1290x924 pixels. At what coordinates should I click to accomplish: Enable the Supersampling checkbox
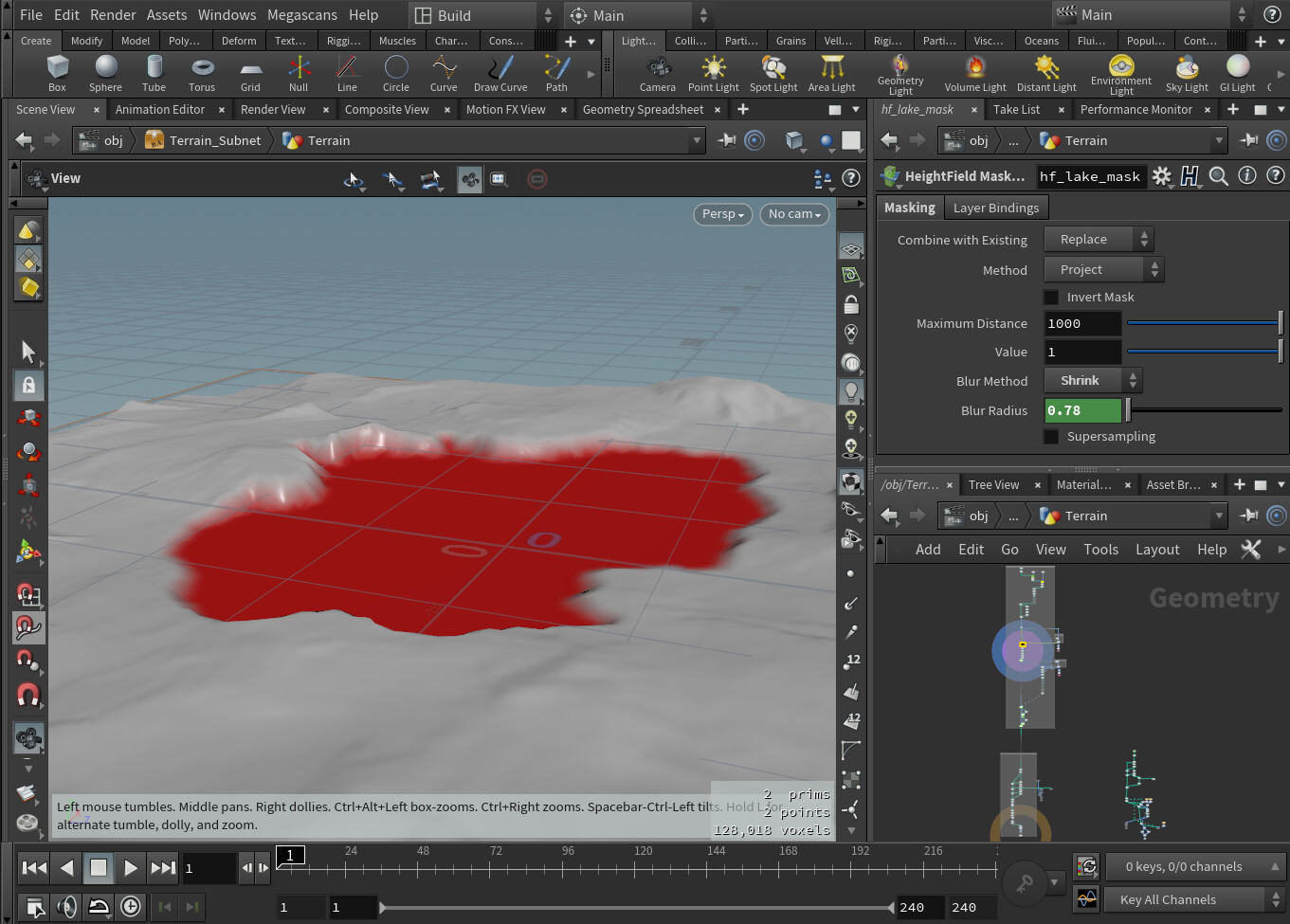pos(1051,436)
